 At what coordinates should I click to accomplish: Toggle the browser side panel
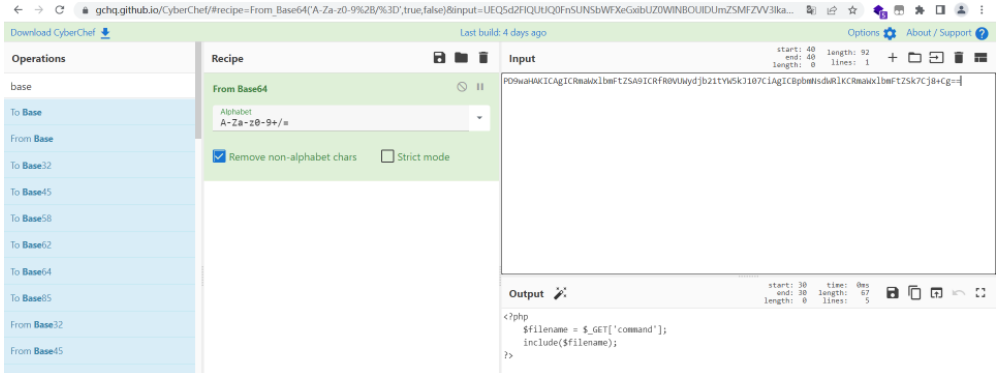coord(940,10)
